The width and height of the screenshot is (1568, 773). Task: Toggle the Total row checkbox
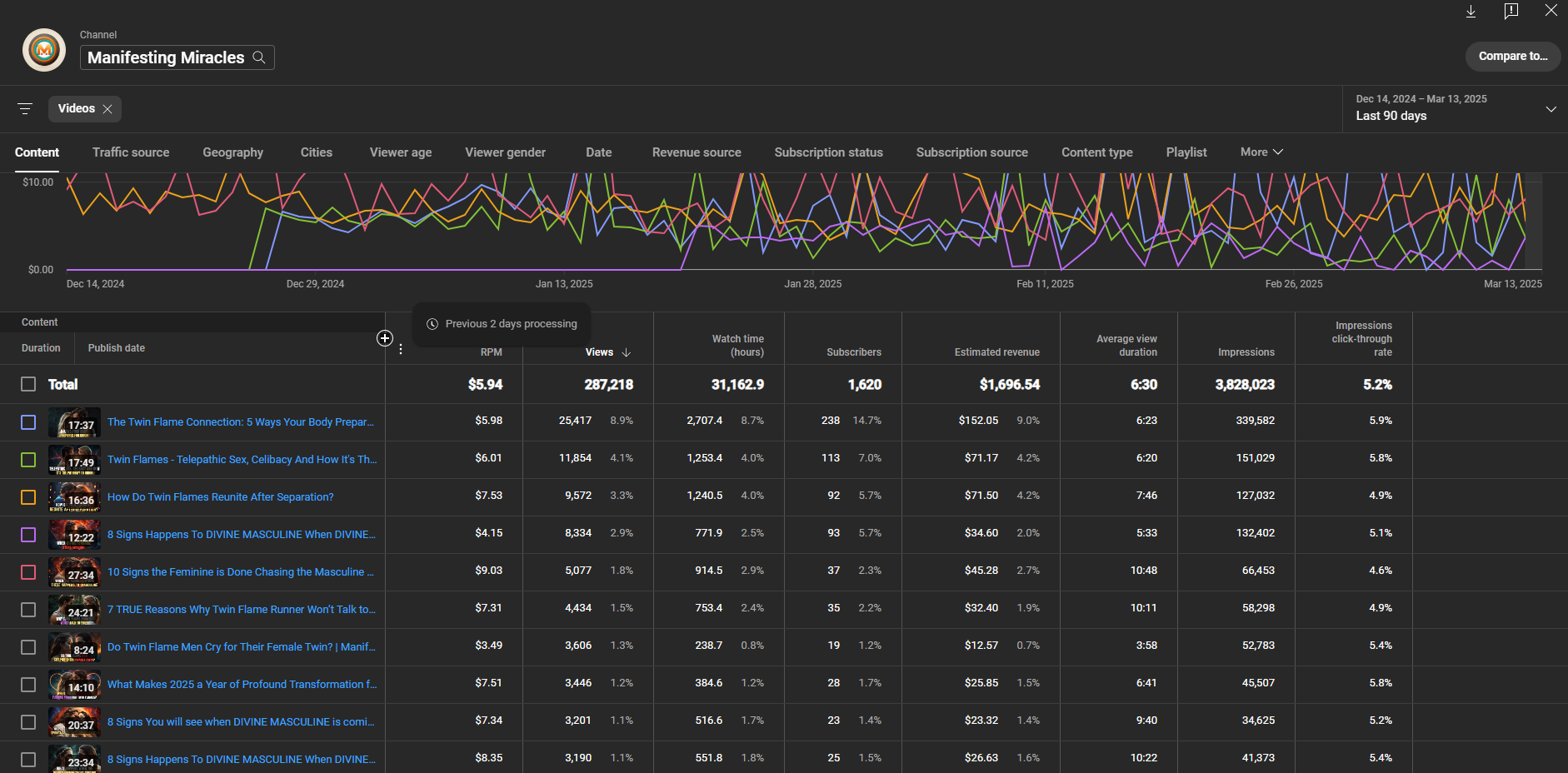tap(28, 384)
